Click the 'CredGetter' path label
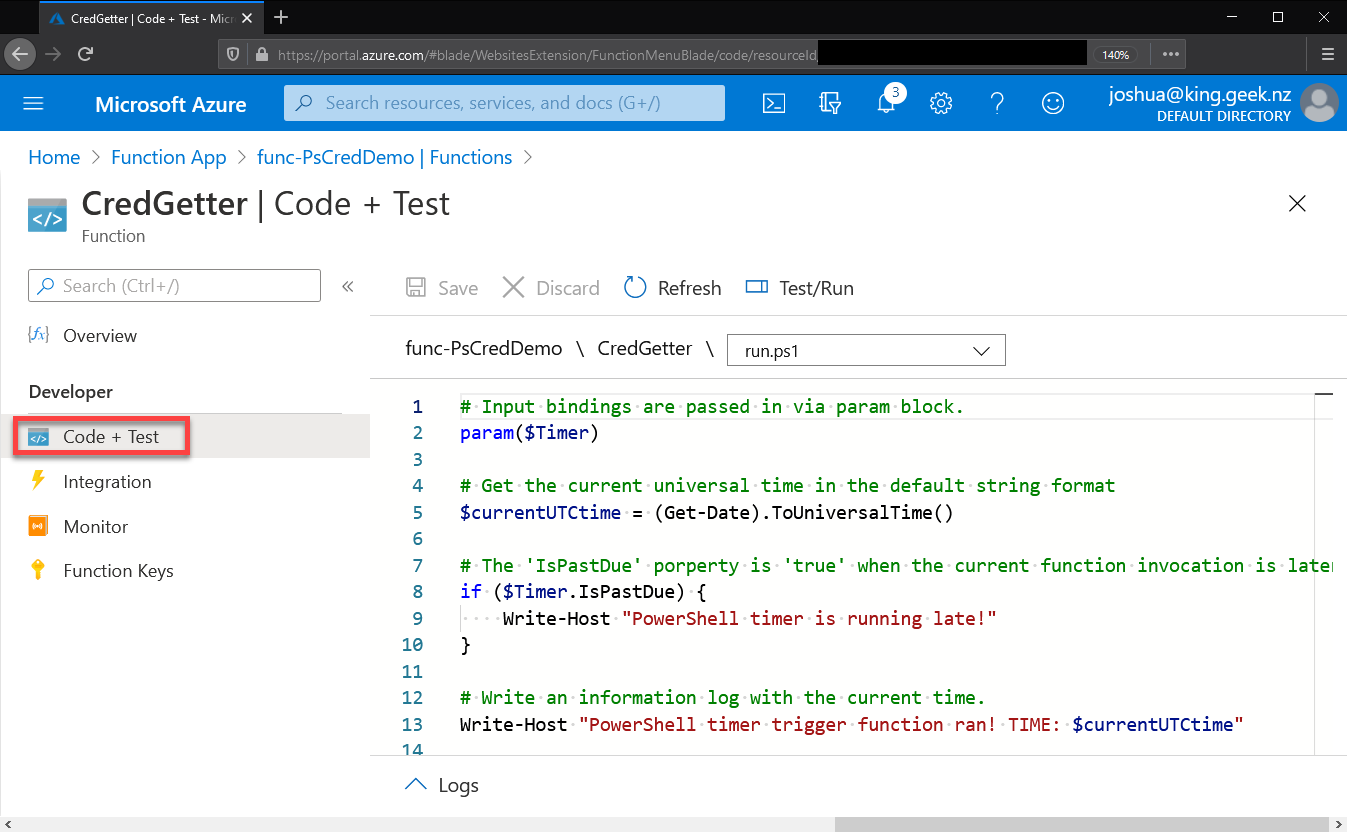This screenshot has width=1347, height=832. click(645, 348)
